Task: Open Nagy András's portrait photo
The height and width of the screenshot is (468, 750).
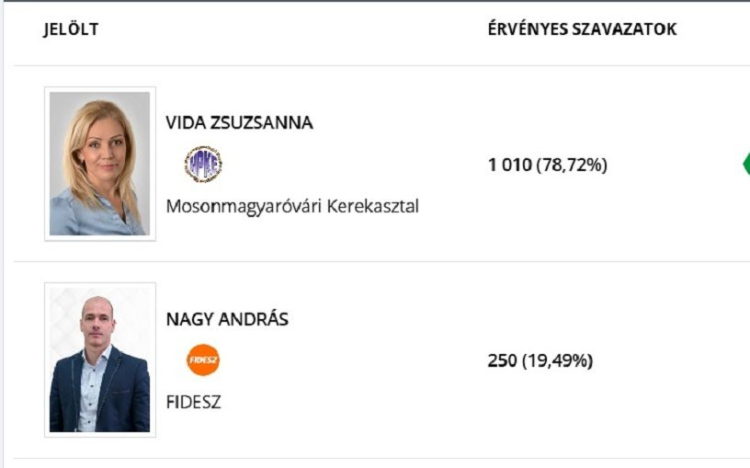Action: [x=99, y=359]
